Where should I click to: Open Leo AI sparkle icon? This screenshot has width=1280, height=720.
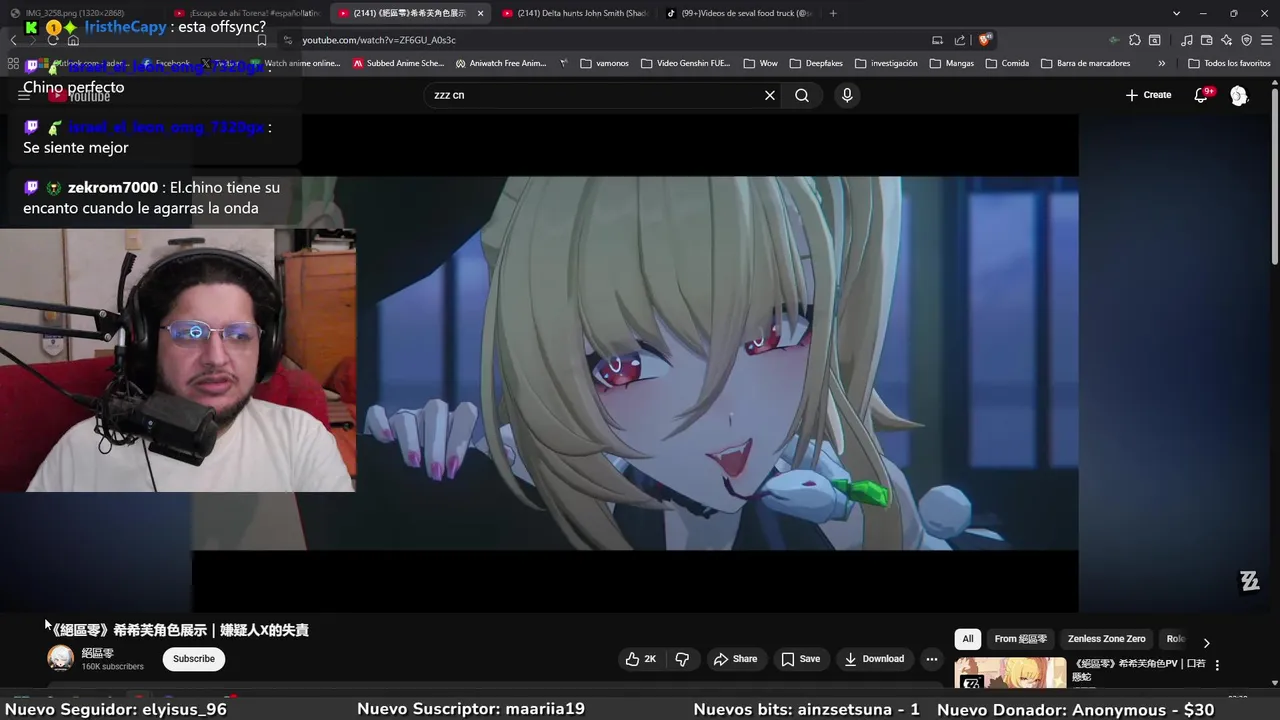click(1227, 40)
